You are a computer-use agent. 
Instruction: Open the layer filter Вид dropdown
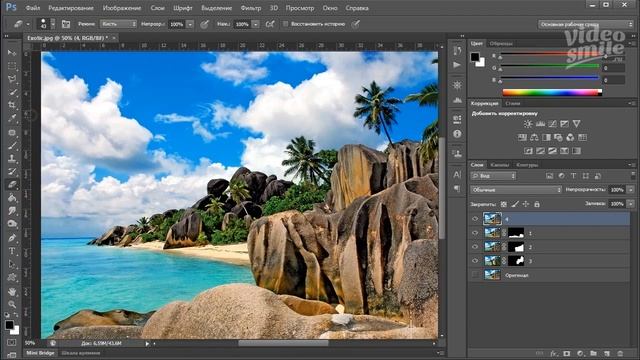493,176
